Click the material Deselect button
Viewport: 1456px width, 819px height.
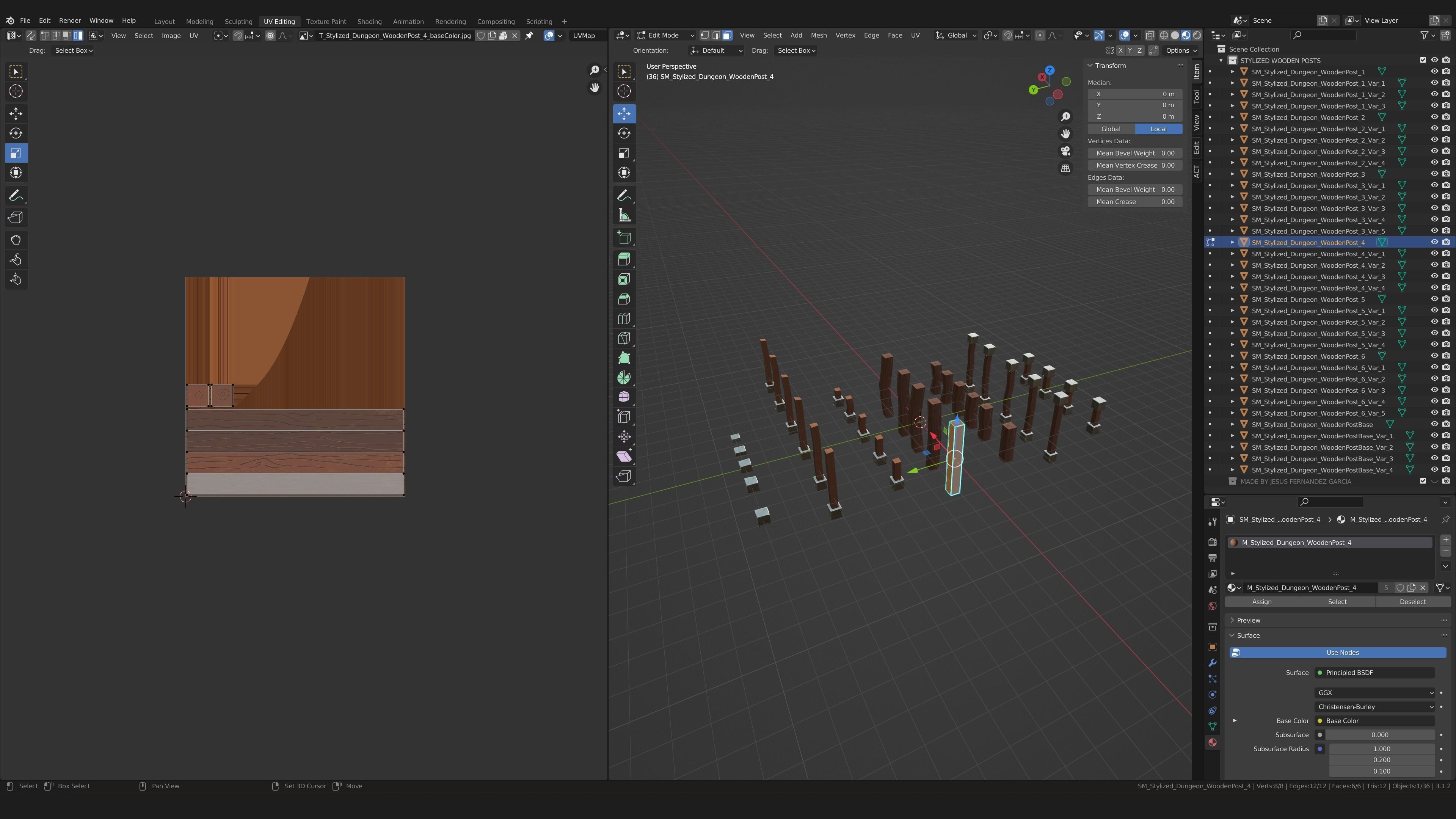click(x=1412, y=602)
